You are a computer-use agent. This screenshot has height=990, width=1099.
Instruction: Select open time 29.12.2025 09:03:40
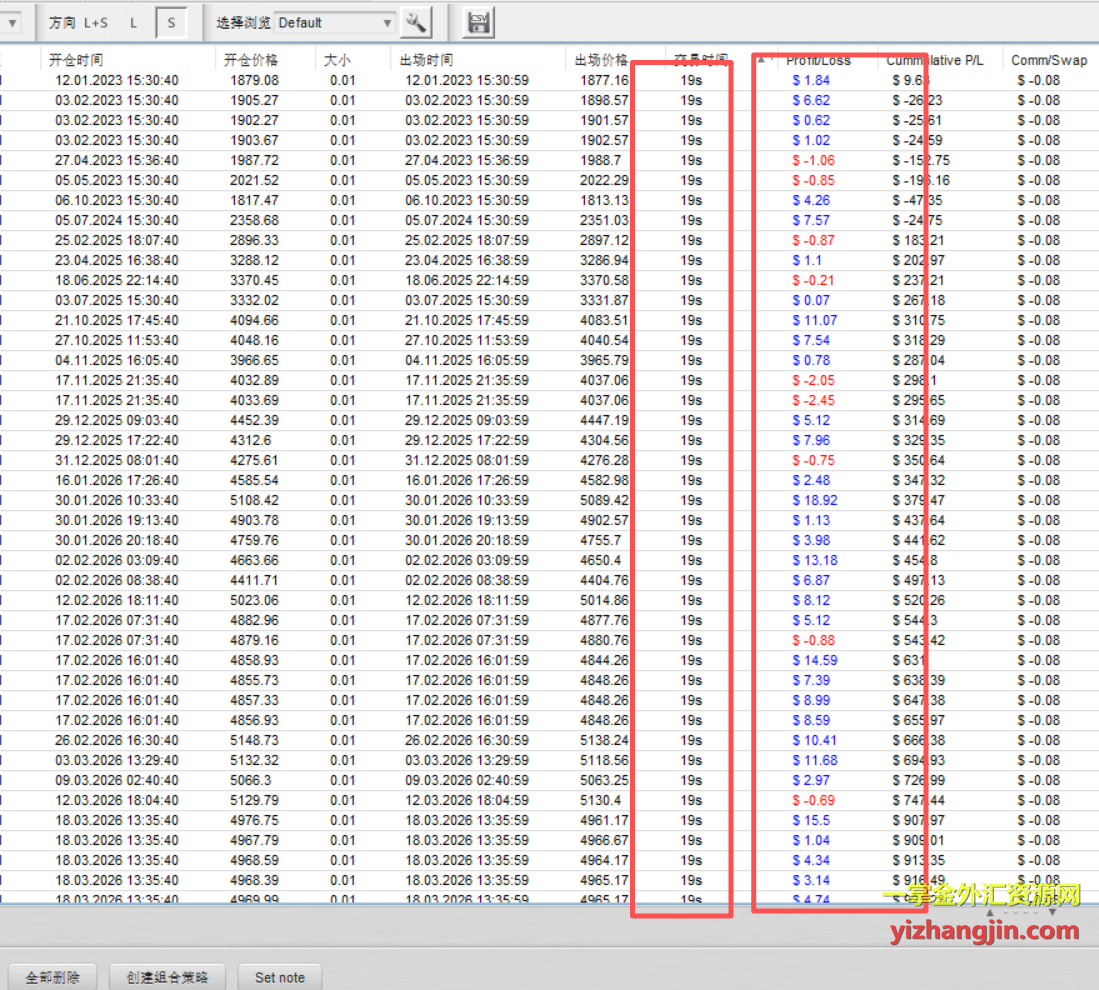coord(116,420)
